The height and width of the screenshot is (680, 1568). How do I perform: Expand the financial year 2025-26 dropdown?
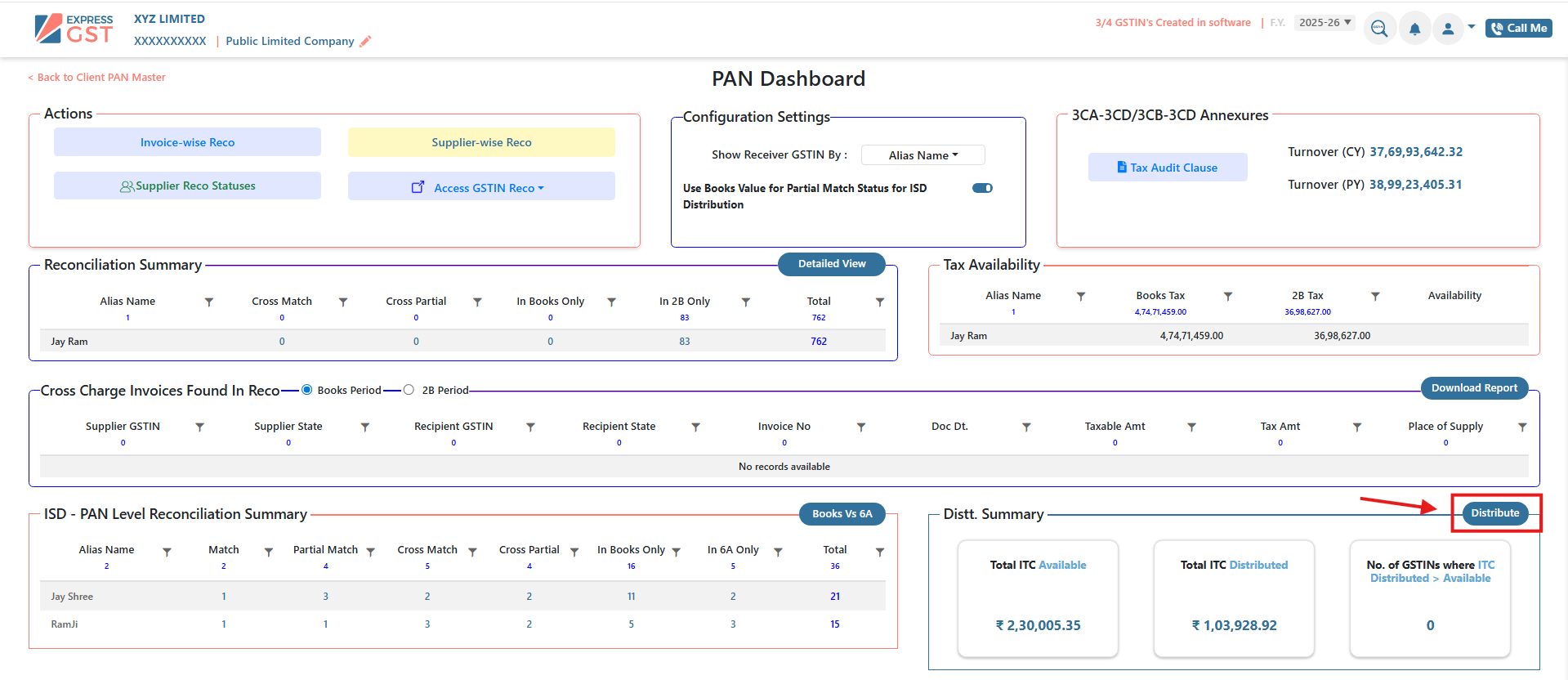point(1324,23)
